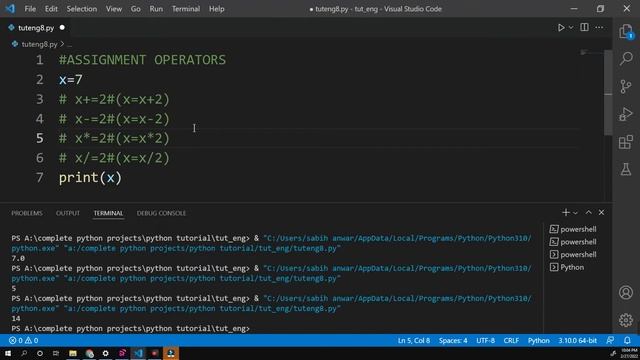Viewport: 640px width, 360px height.
Task: Select the Python terminal entry
Action: (x=567, y=267)
